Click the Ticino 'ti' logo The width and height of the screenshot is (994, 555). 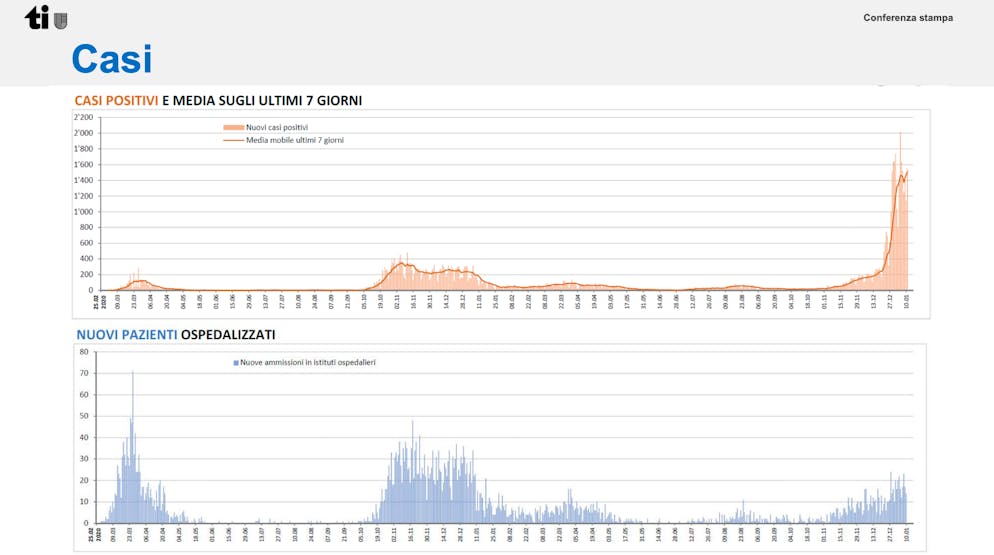point(37,17)
